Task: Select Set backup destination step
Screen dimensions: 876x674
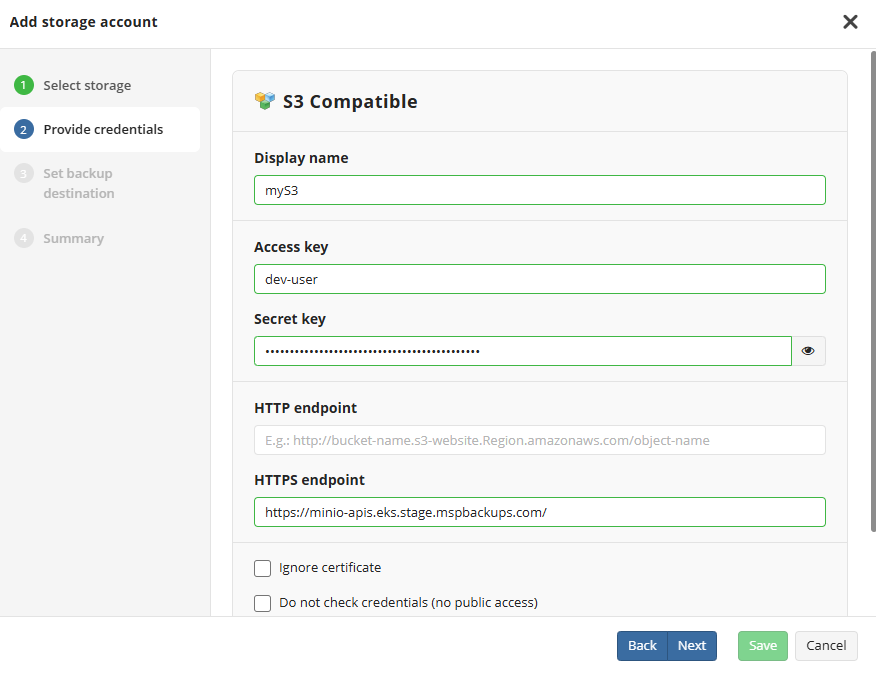Action: tap(79, 183)
